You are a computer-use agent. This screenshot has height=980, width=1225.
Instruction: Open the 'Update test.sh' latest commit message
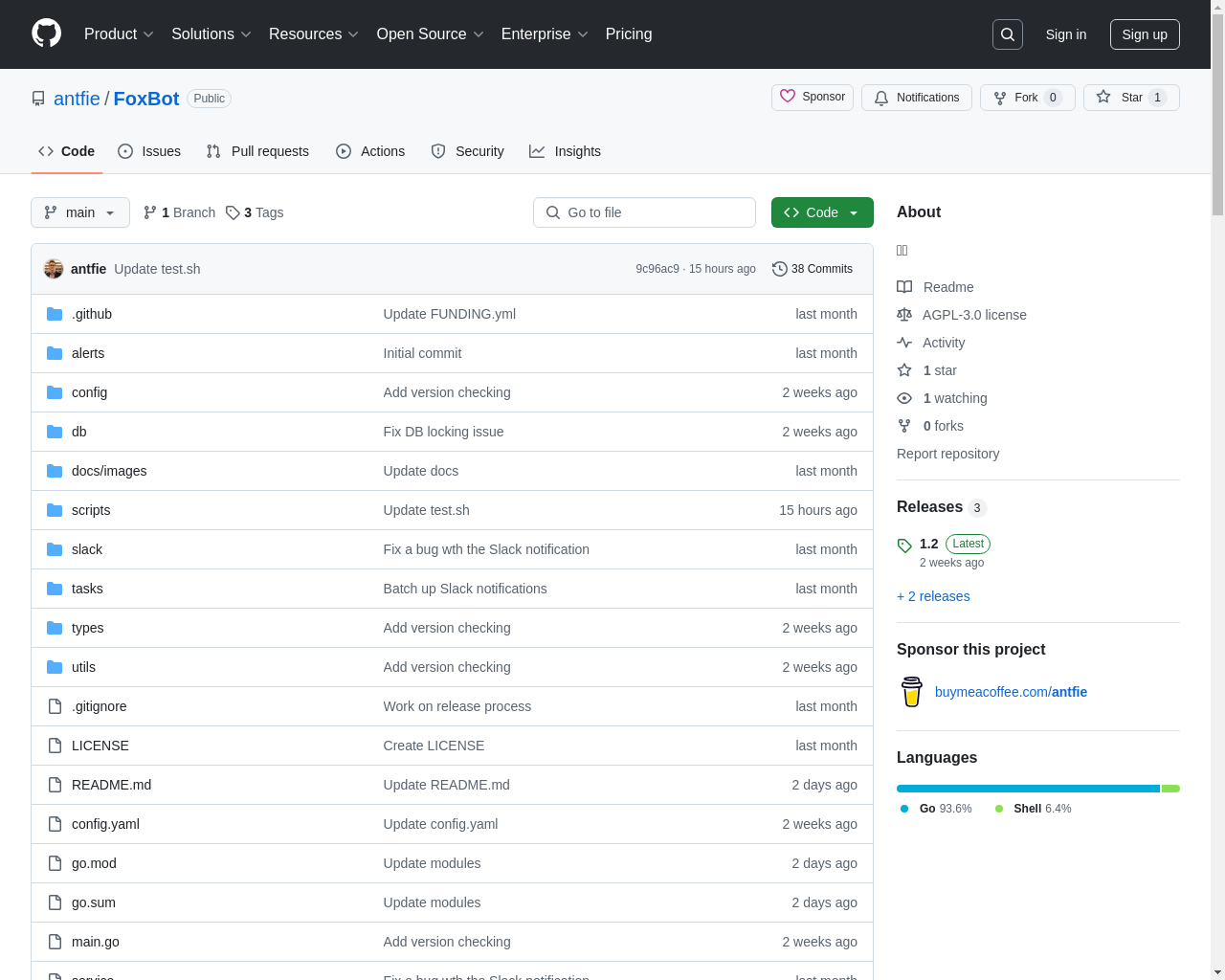pos(157,269)
